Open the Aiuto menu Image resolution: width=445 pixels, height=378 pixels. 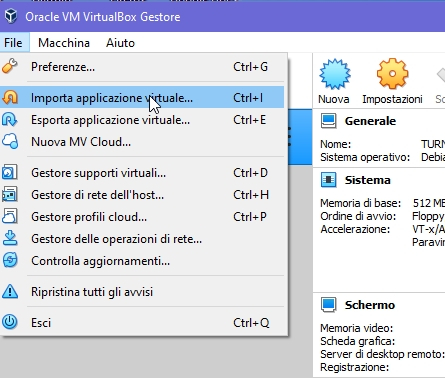[x=120, y=43]
